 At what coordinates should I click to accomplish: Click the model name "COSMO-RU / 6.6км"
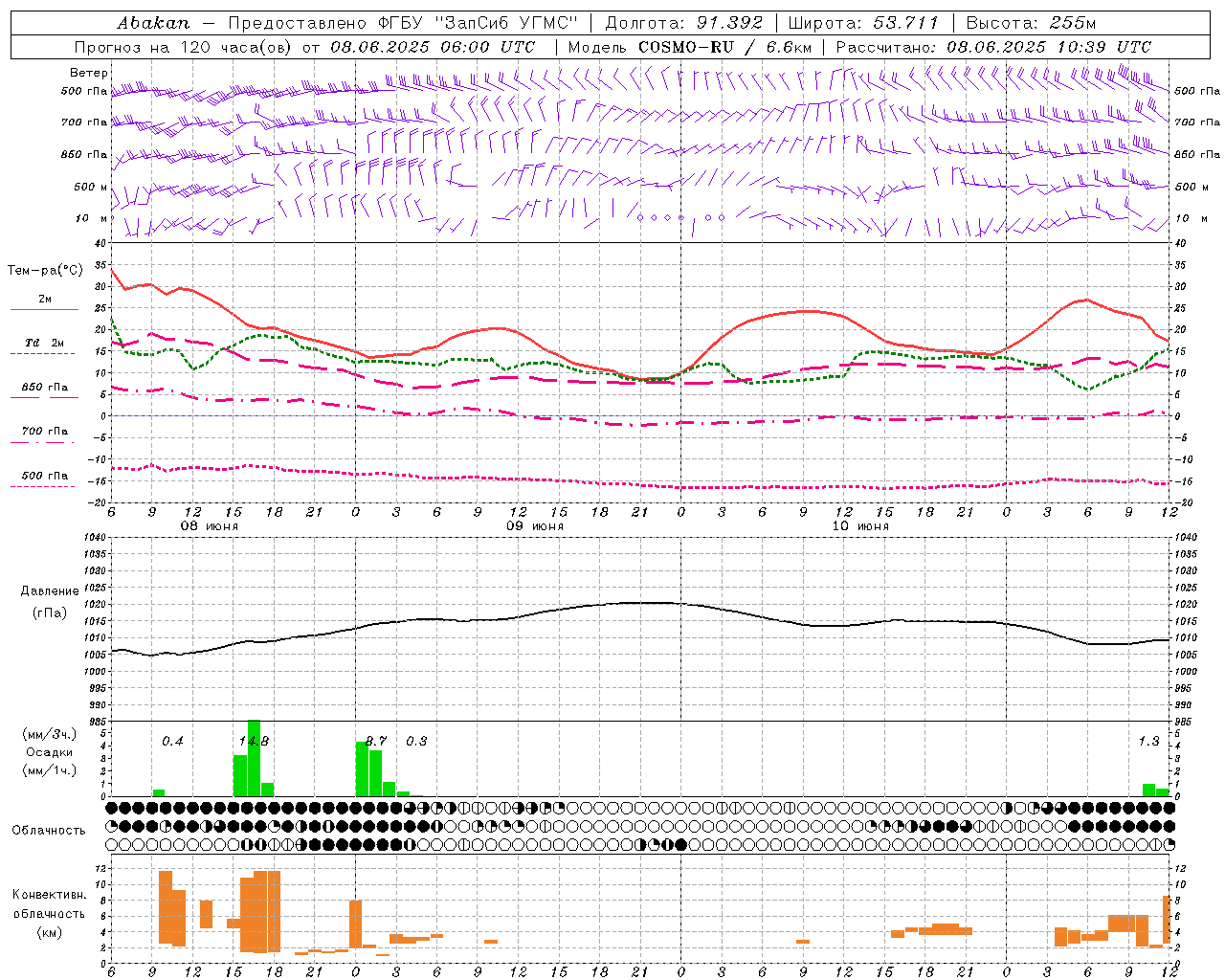click(x=725, y=46)
